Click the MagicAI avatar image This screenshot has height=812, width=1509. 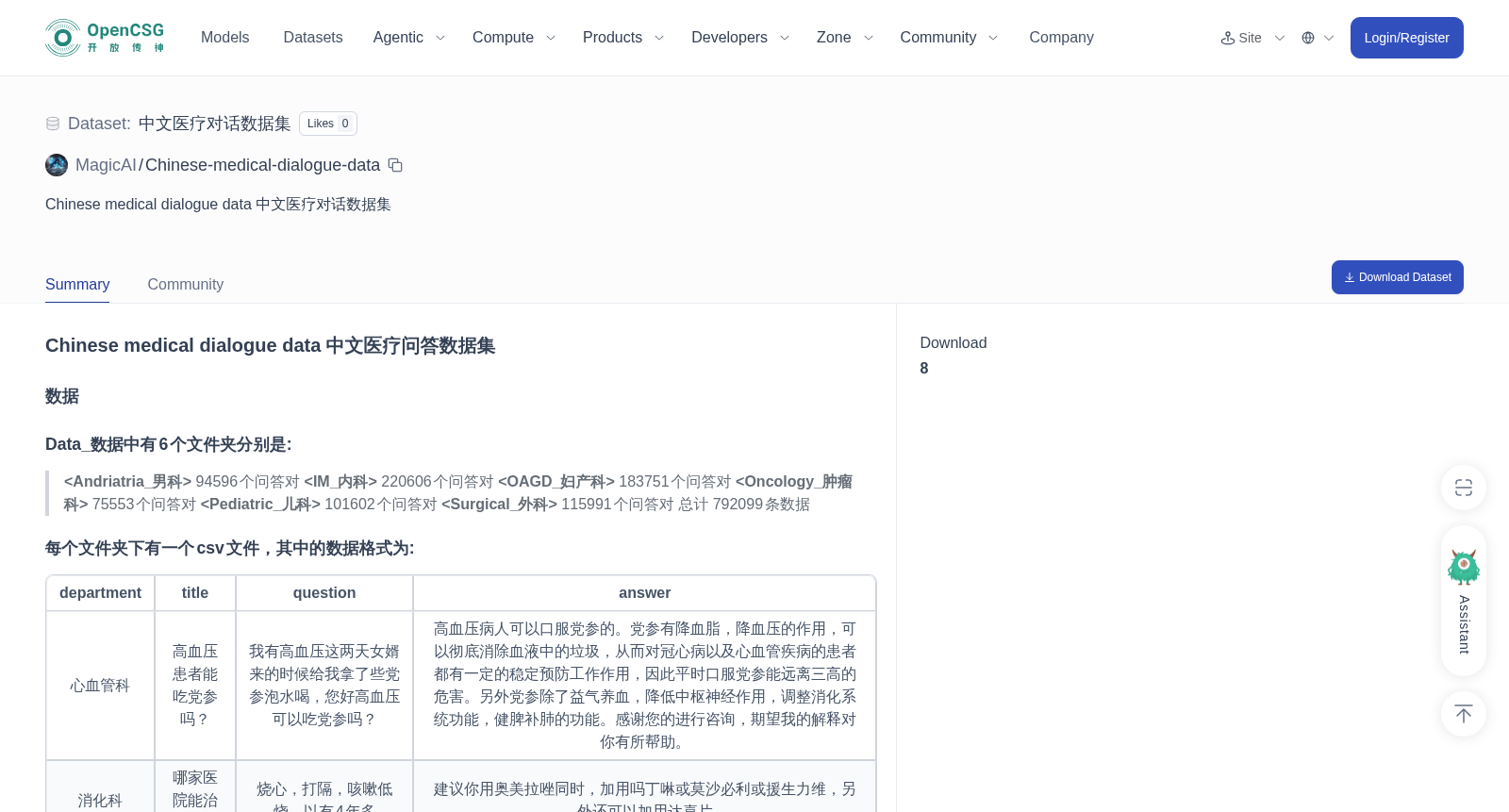coord(57,165)
